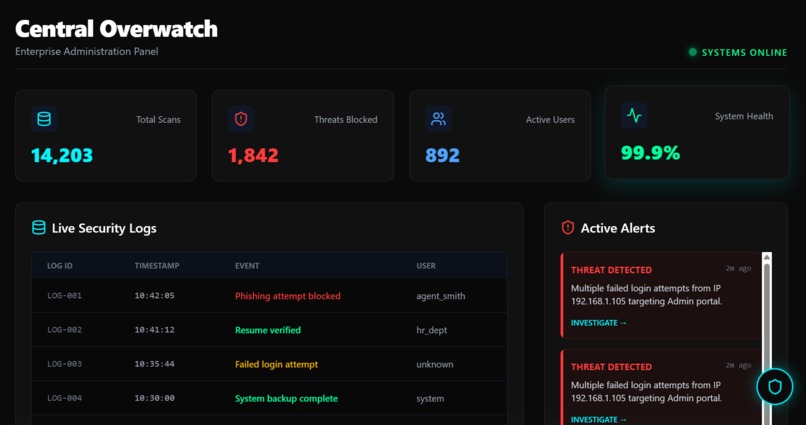Click the System Health label
The image size is (806, 425).
tap(744, 117)
